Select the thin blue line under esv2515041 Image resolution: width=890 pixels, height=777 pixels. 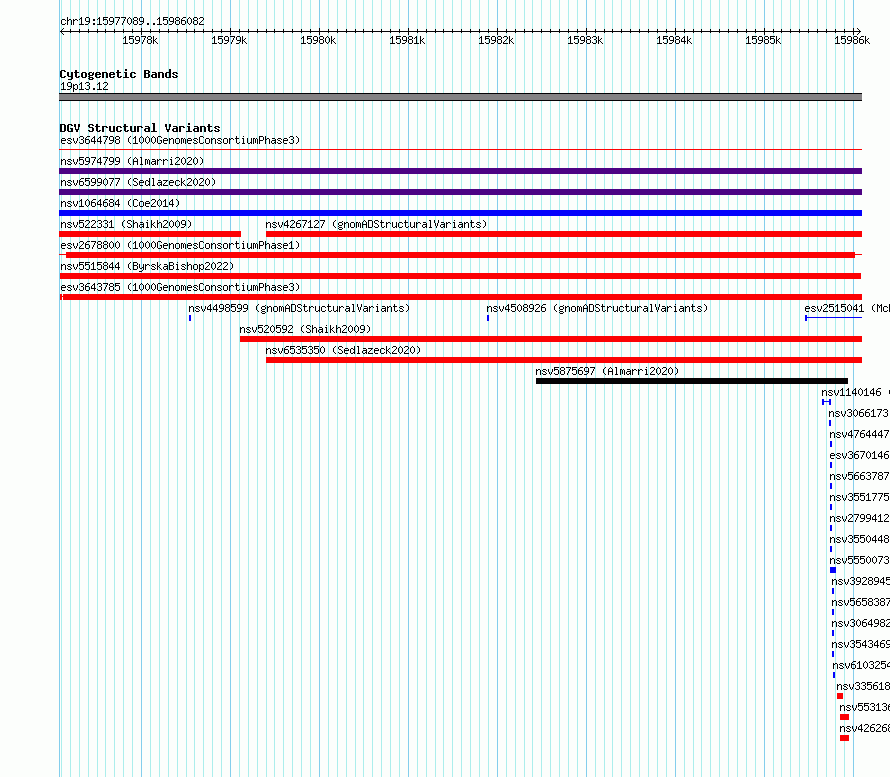pyautogui.click(x=833, y=318)
